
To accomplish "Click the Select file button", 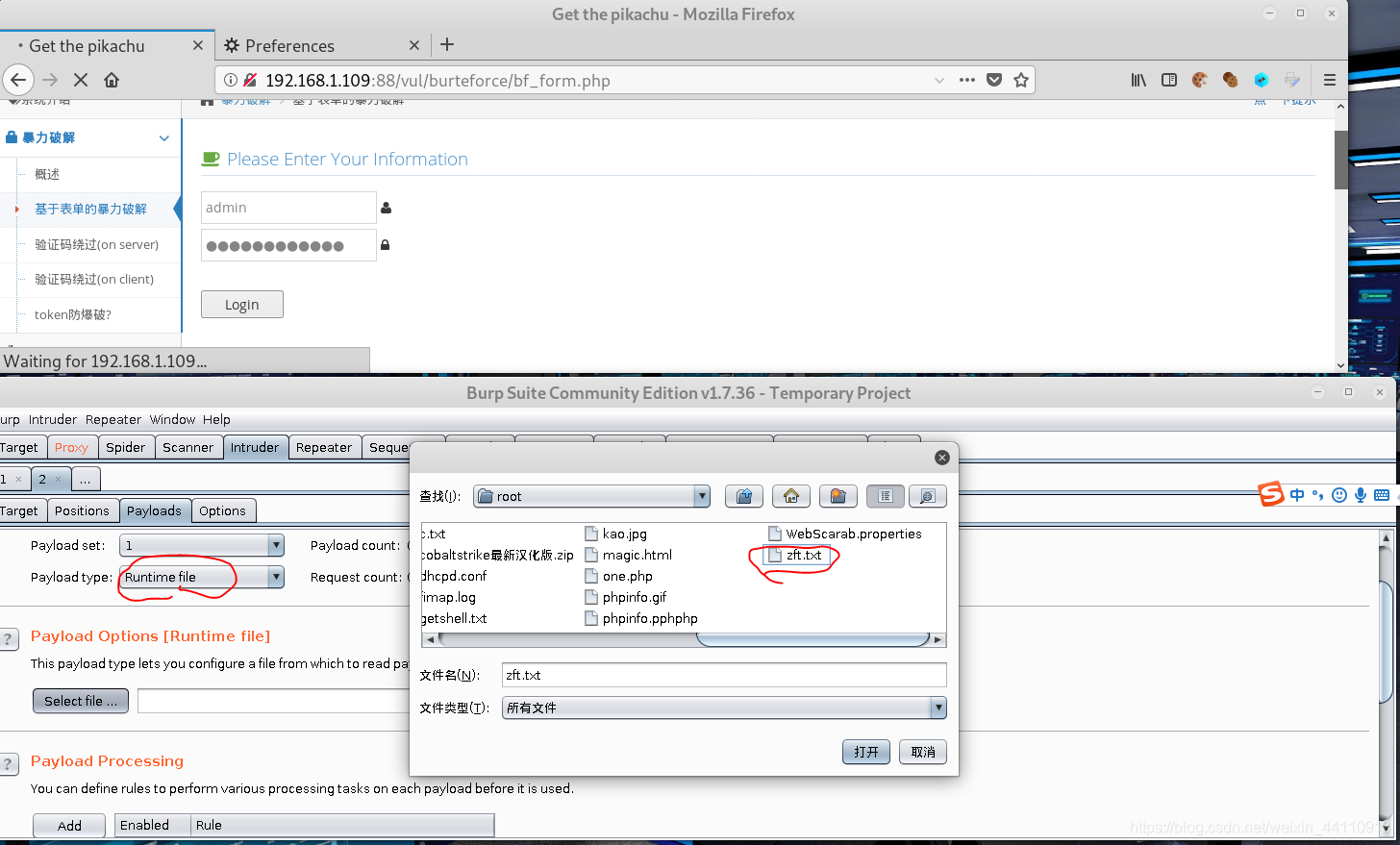I will (x=81, y=701).
